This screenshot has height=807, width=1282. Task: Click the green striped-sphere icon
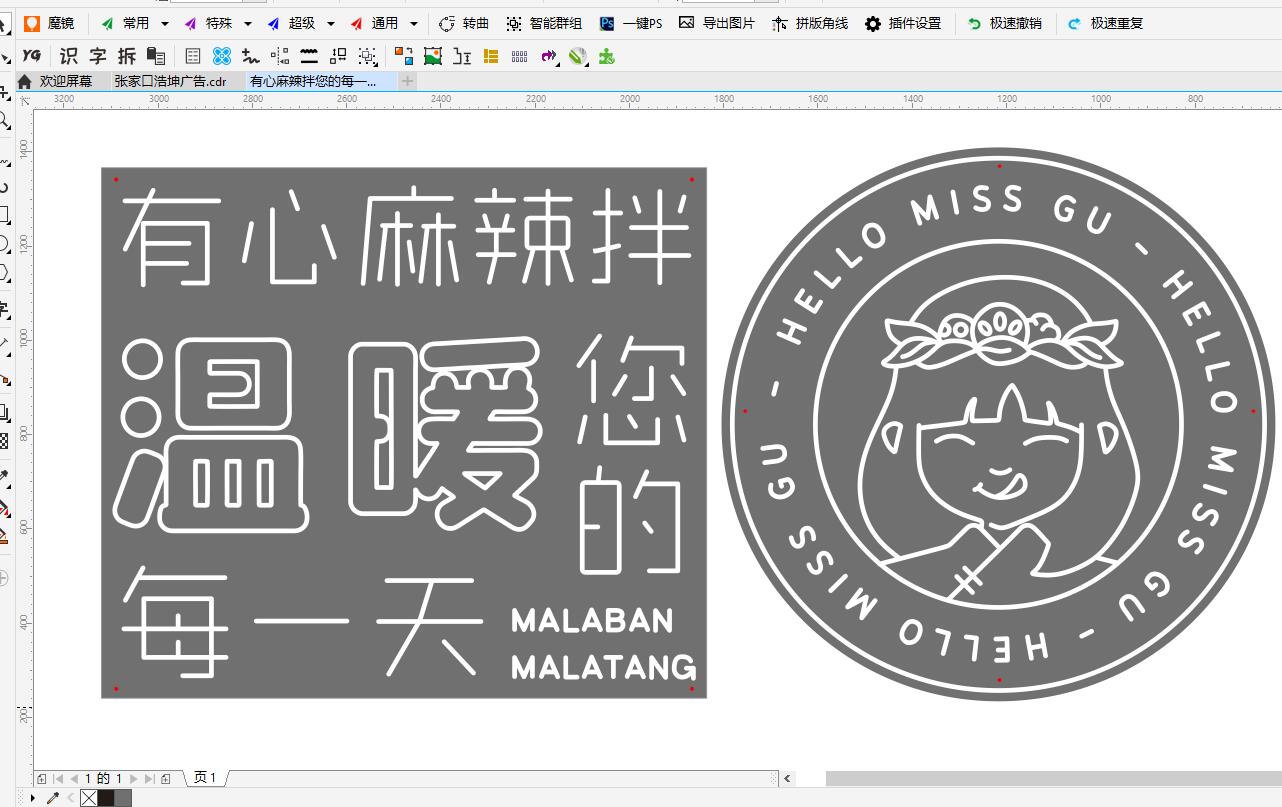(x=578, y=56)
